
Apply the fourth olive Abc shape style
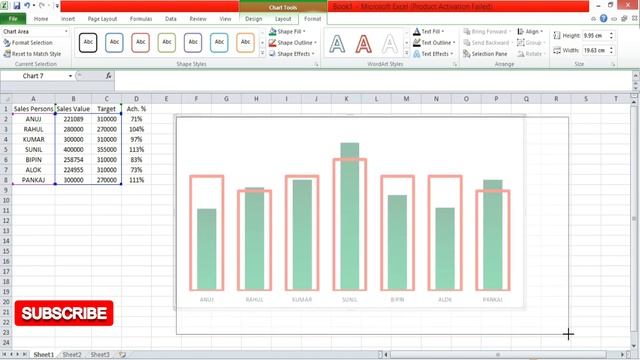(167, 42)
